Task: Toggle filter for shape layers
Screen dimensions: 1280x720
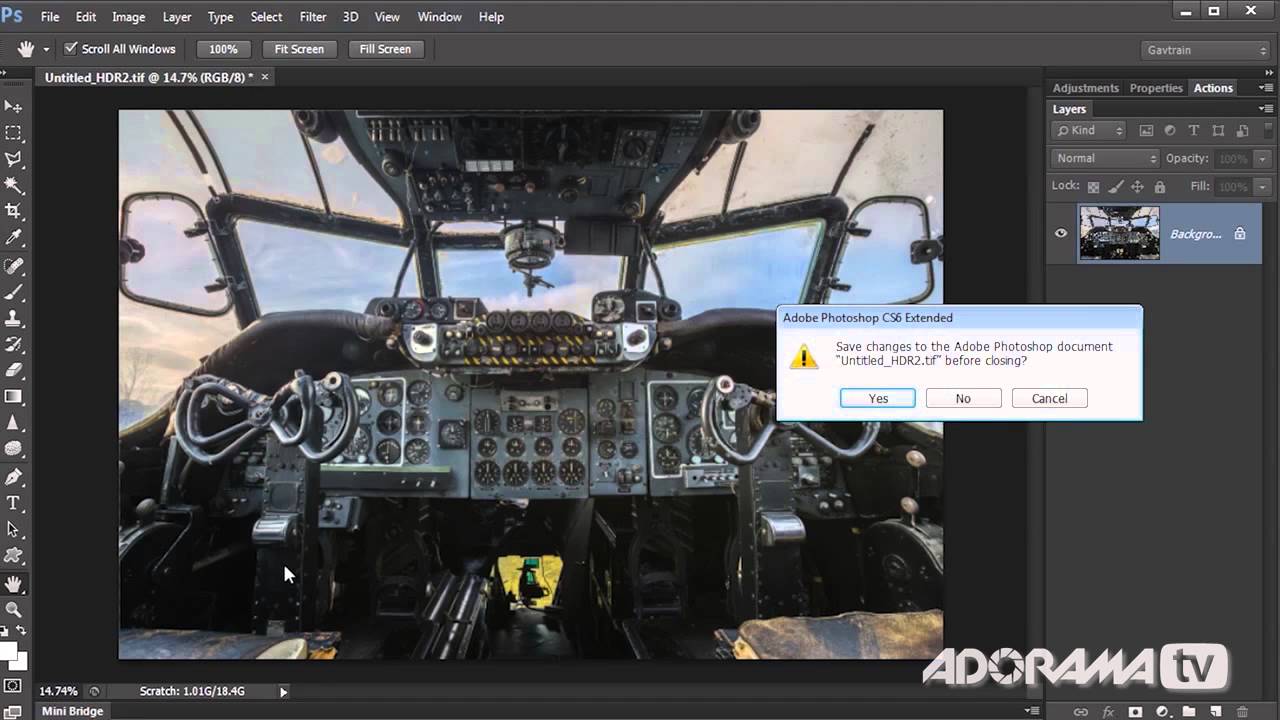Action: 1218,130
